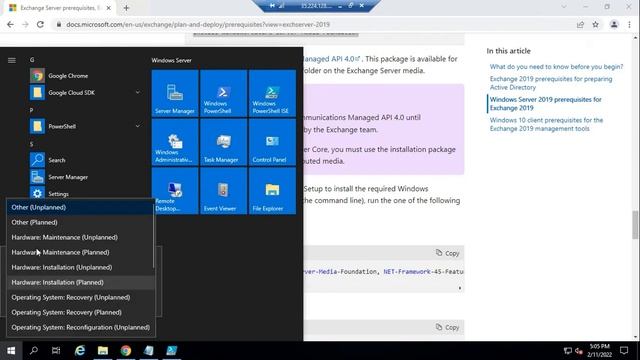Click the Chrome address bar URL
This screenshot has width=640, height=360.
[x=198, y=24]
